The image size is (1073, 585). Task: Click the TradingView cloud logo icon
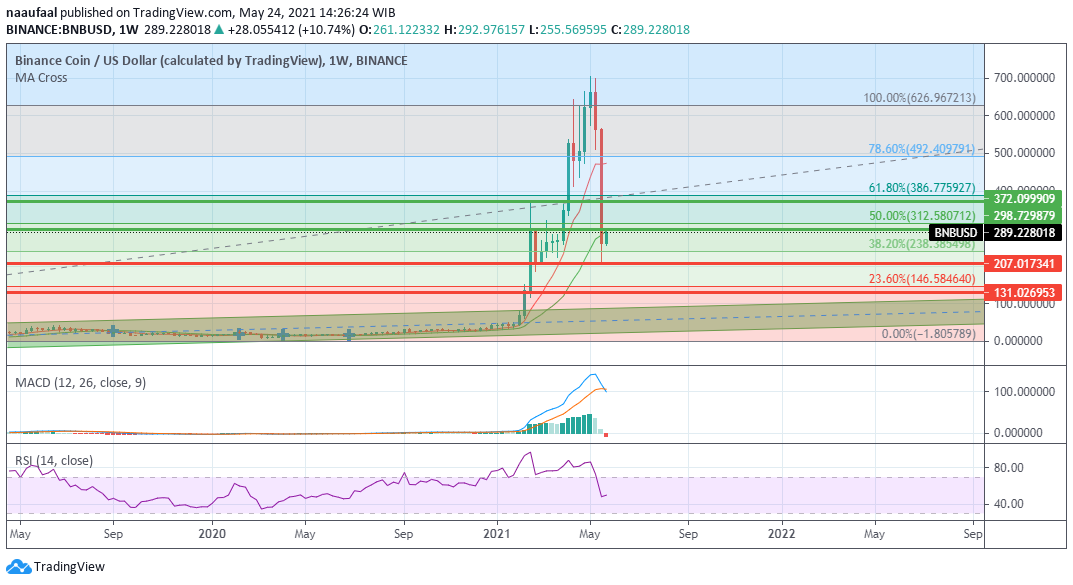(18, 567)
